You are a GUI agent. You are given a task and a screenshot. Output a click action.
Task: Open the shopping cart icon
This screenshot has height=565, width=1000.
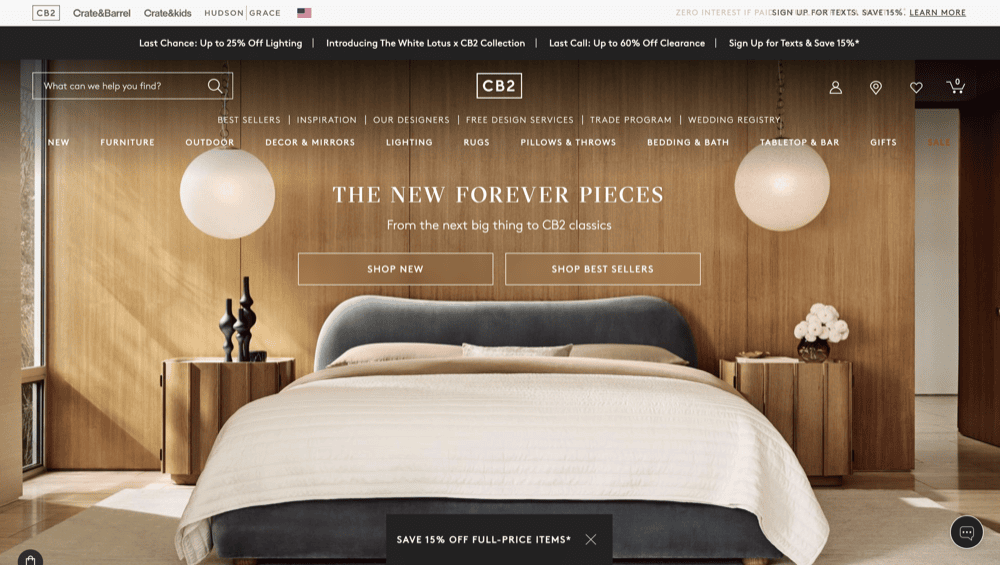955,86
